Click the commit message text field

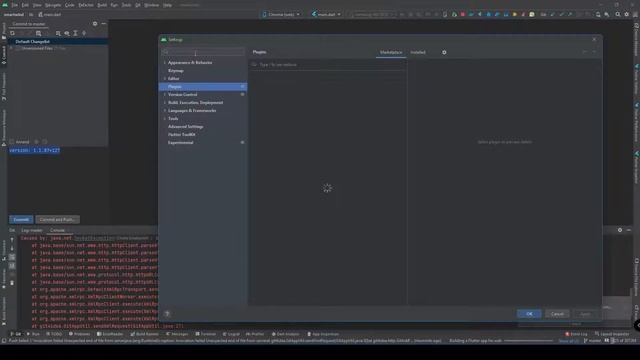tap(58, 180)
